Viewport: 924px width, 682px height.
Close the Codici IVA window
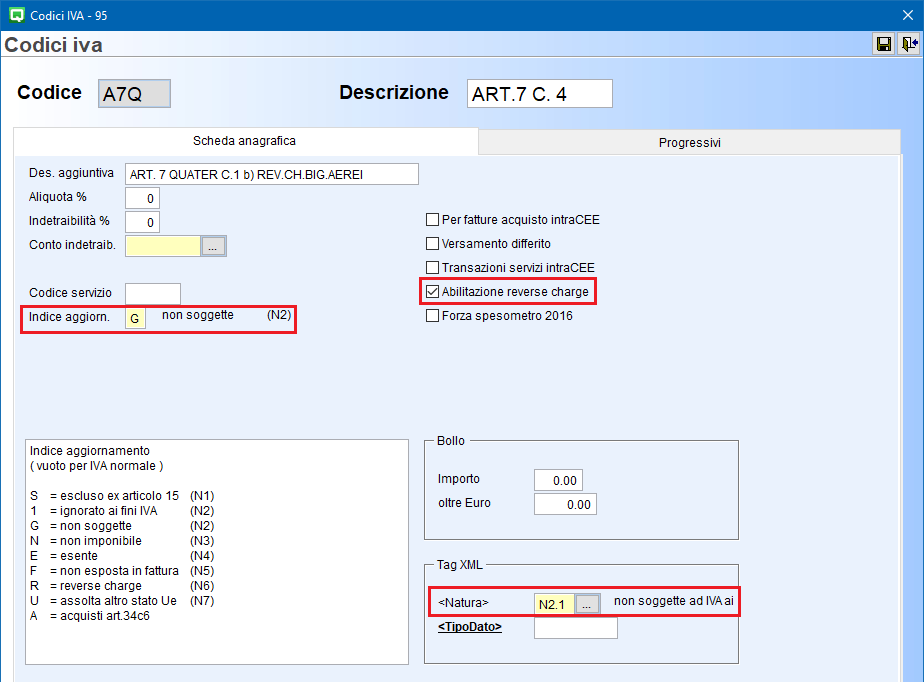point(908,14)
